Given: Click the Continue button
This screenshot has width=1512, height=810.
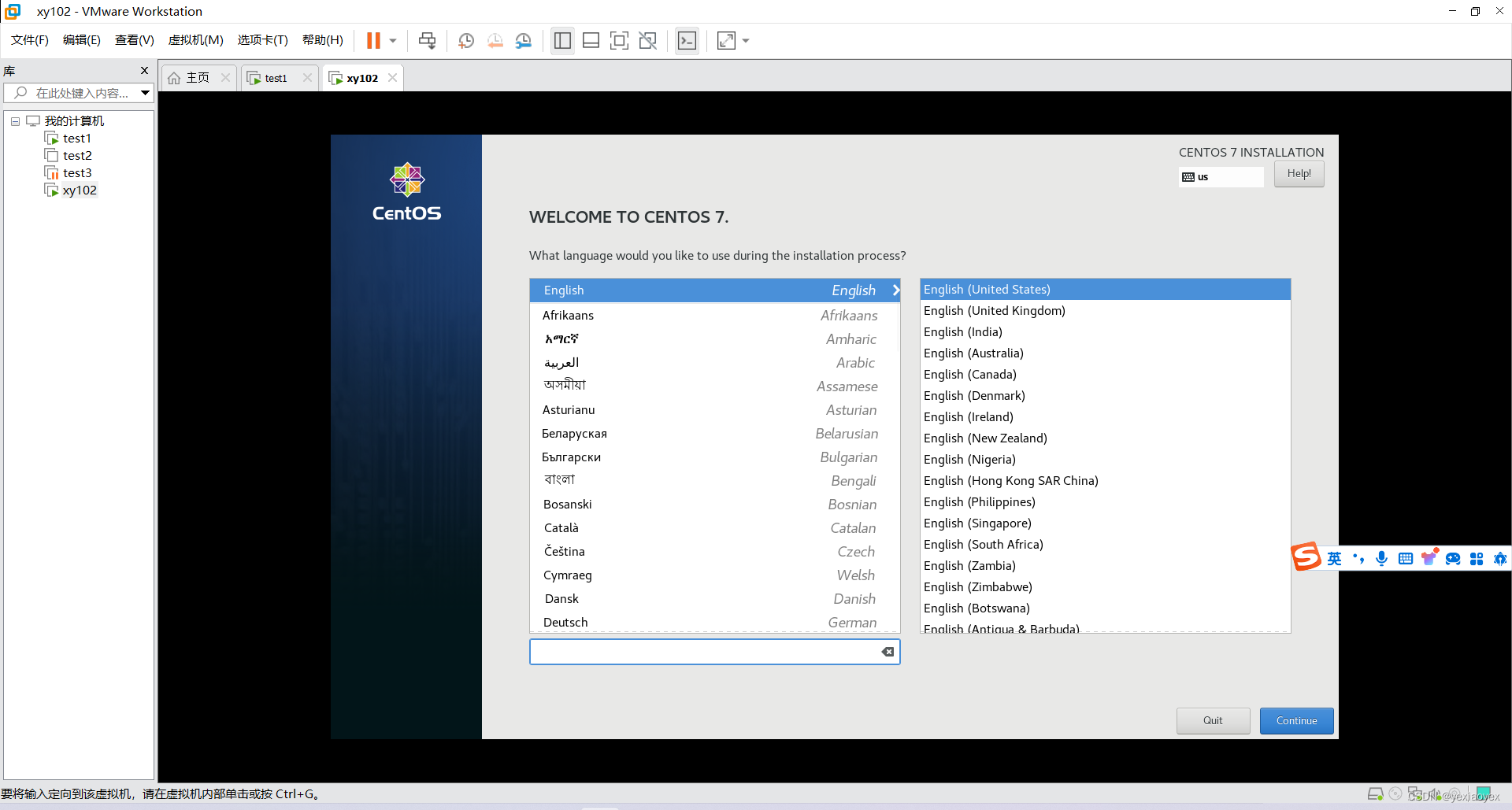Looking at the screenshot, I should click(1296, 721).
